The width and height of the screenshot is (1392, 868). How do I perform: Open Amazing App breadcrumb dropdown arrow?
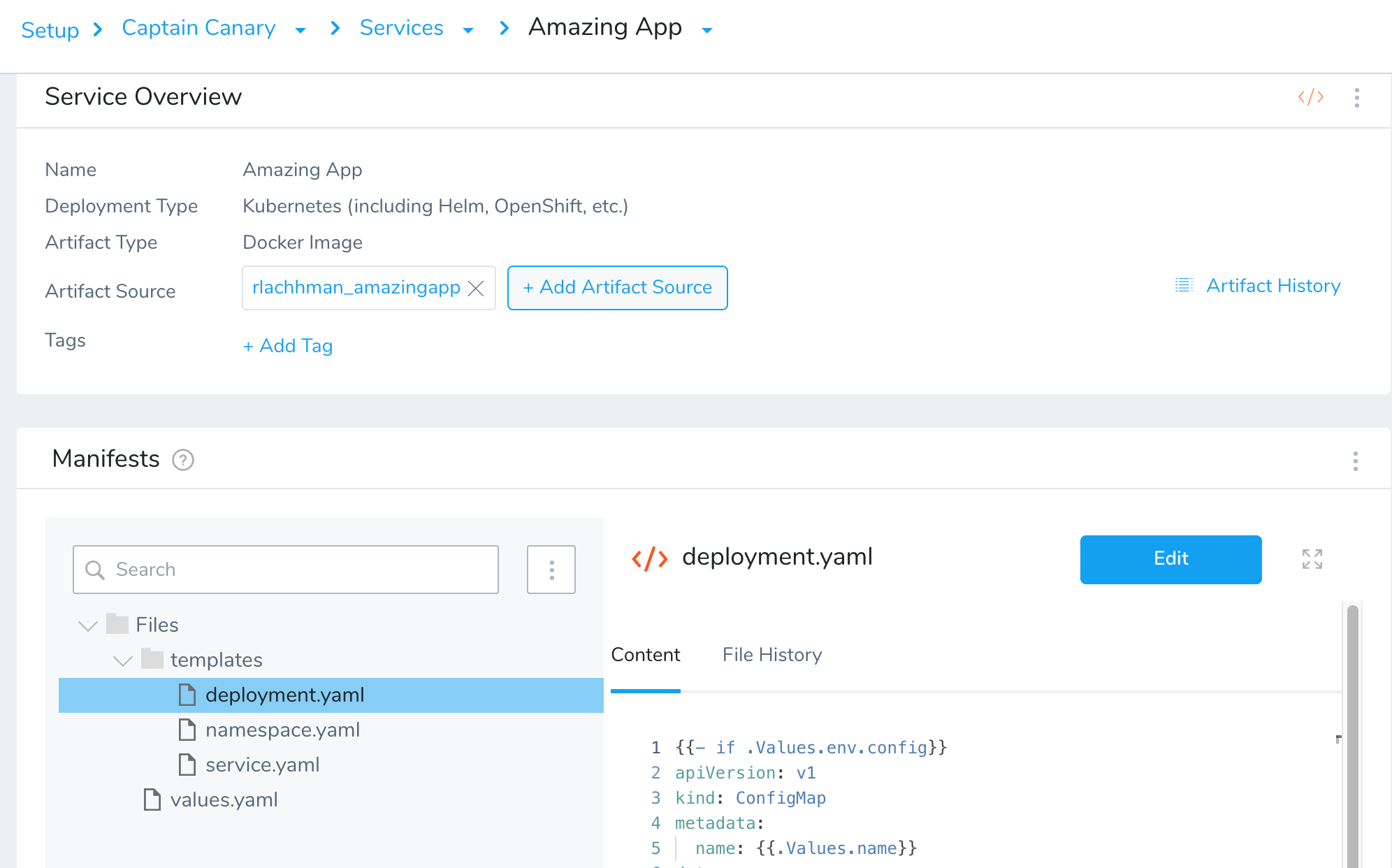pos(706,30)
